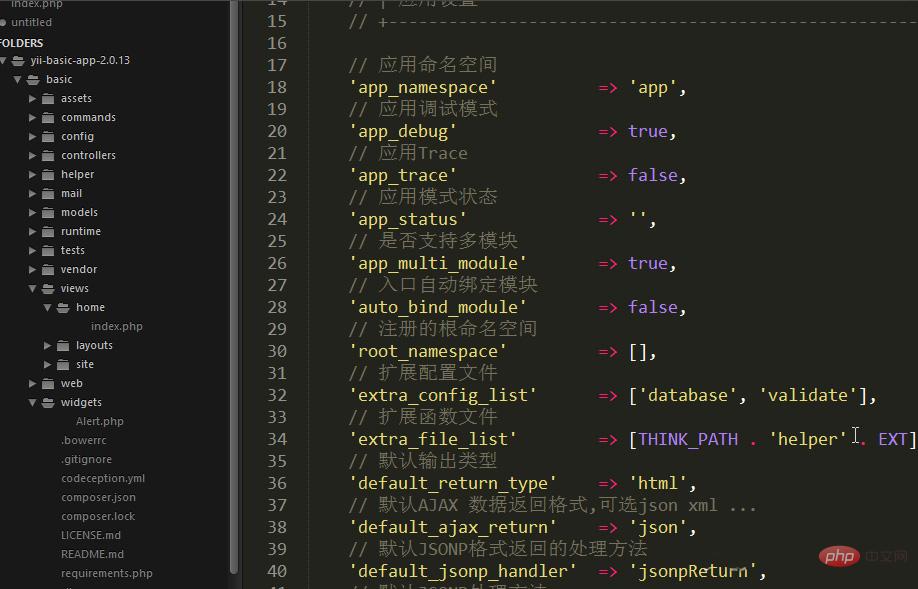Expand the layouts folder arrow

(x=48, y=345)
